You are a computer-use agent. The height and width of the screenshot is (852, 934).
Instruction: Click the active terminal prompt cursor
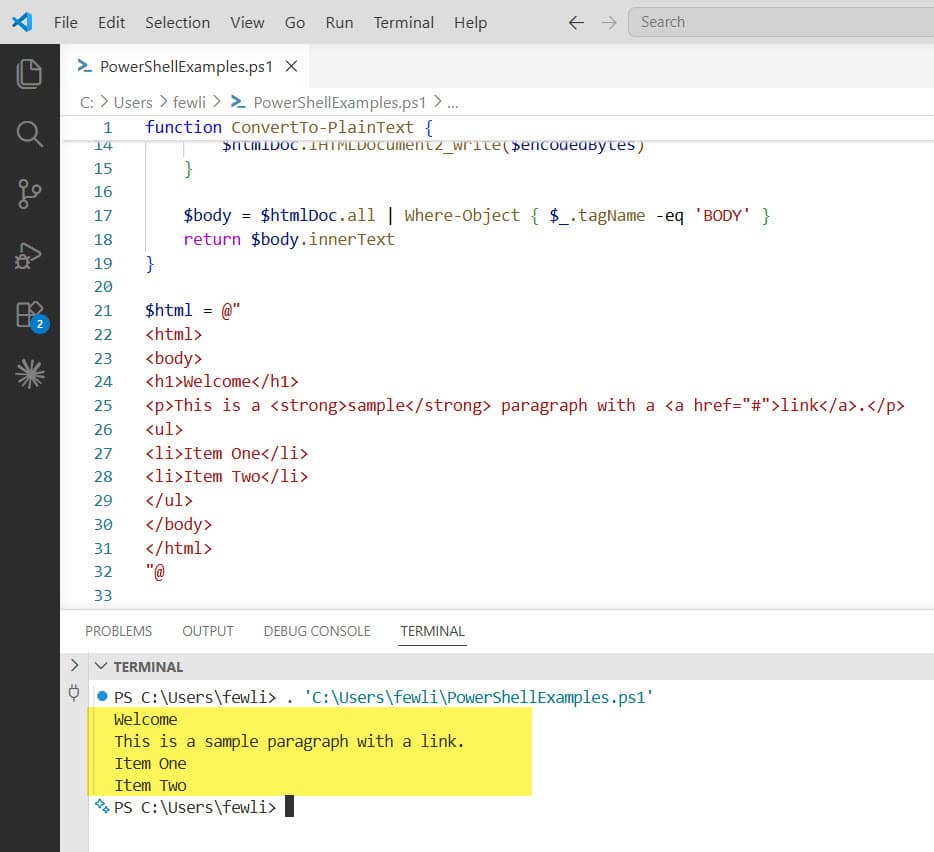[x=289, y=807]
